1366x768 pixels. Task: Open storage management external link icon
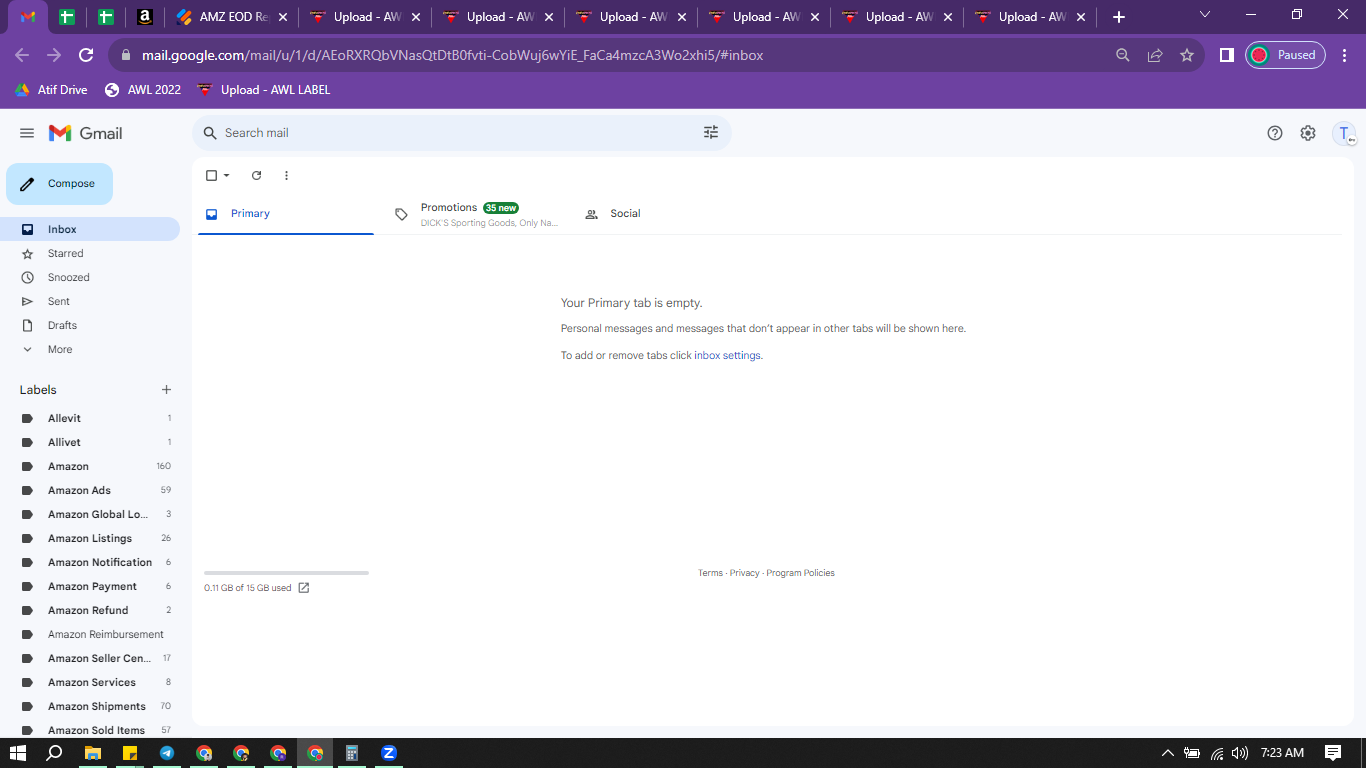[304, 588]
